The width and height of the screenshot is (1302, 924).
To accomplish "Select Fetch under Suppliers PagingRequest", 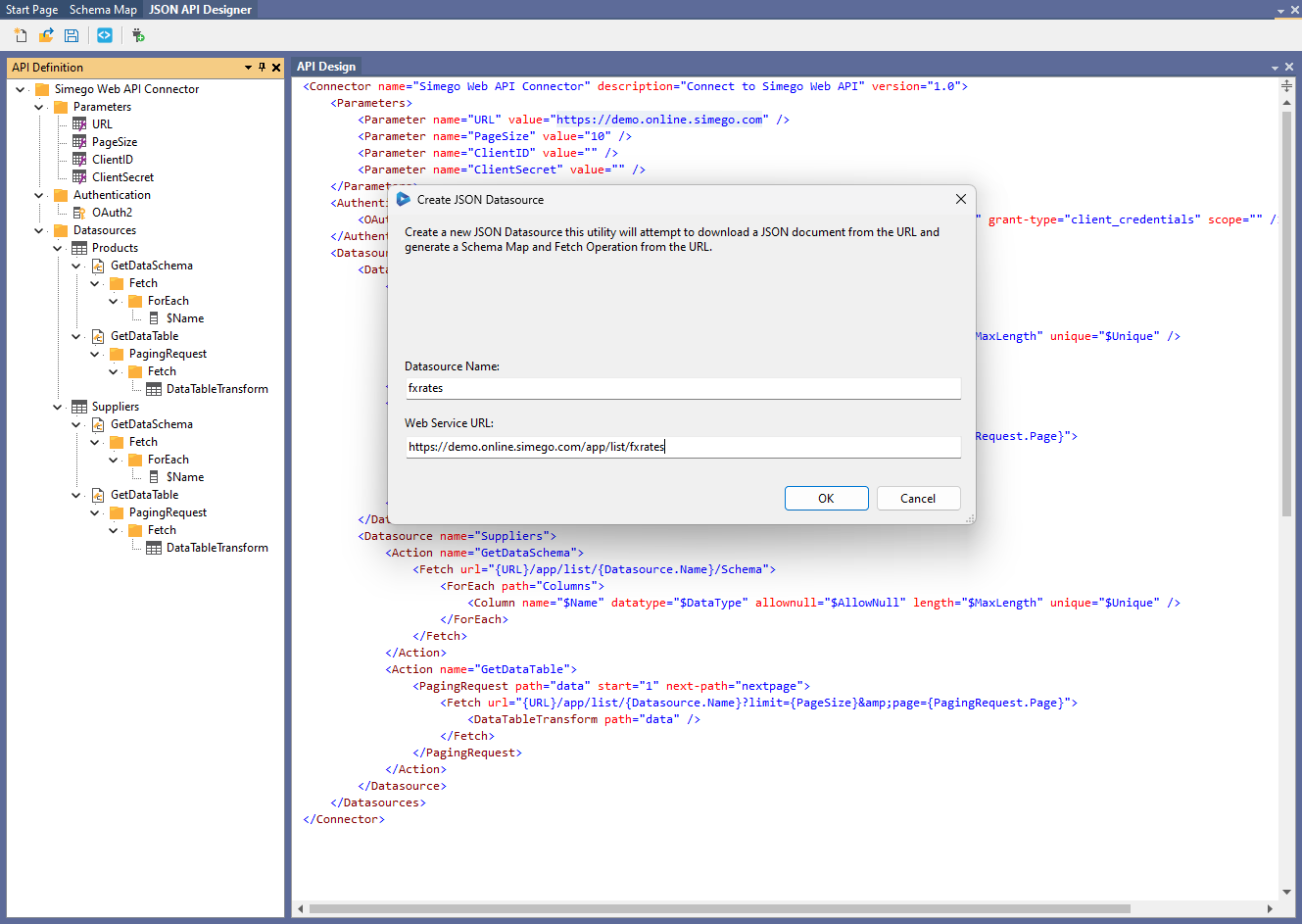I will pos(162,530).
